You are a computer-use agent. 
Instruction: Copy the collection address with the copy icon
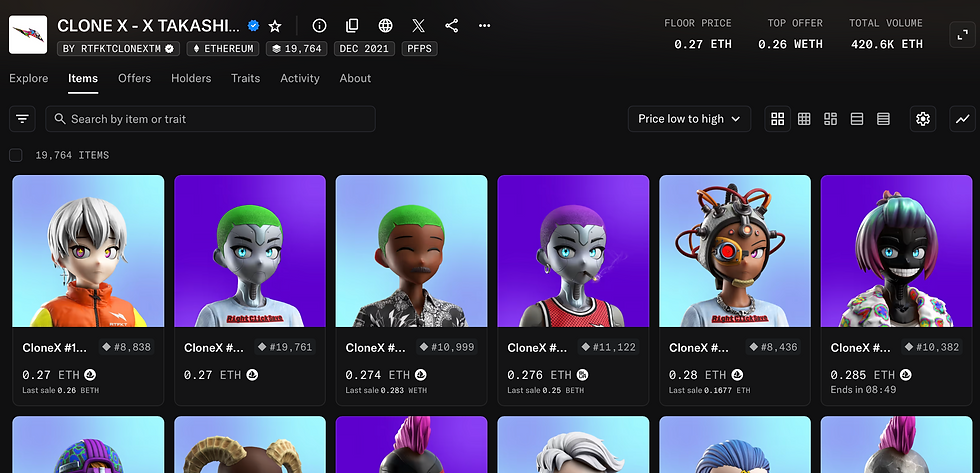pyautogui.click(x=352, y=26)
